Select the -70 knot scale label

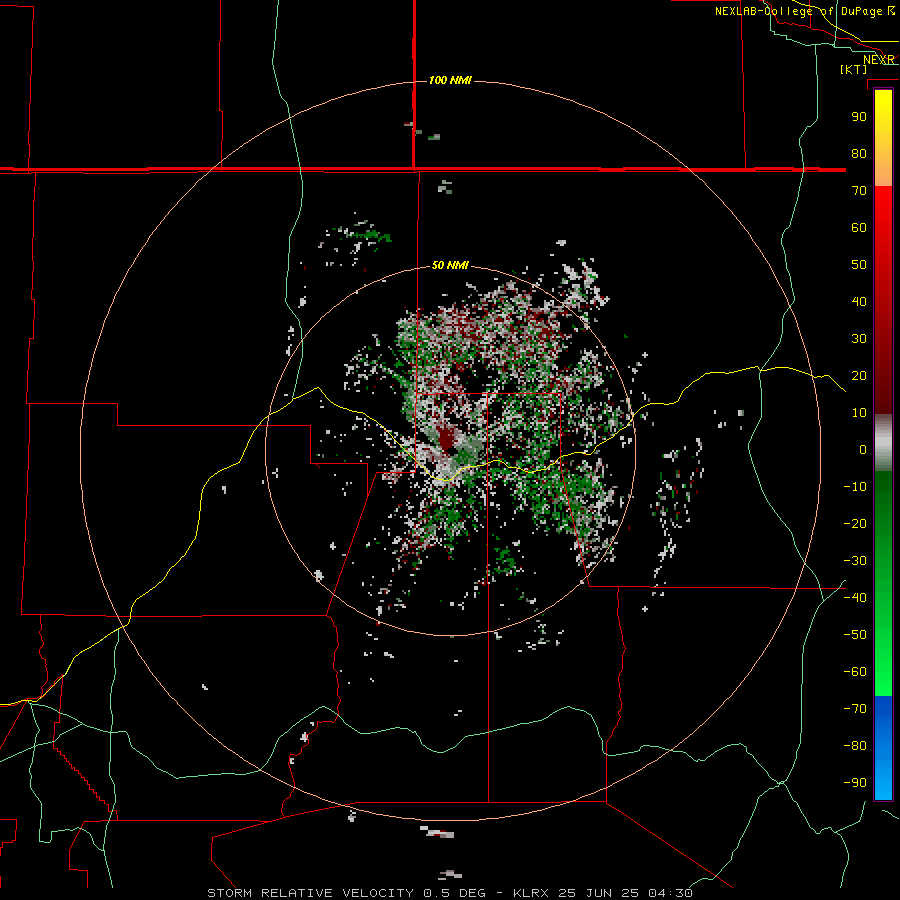coord(855,709)
